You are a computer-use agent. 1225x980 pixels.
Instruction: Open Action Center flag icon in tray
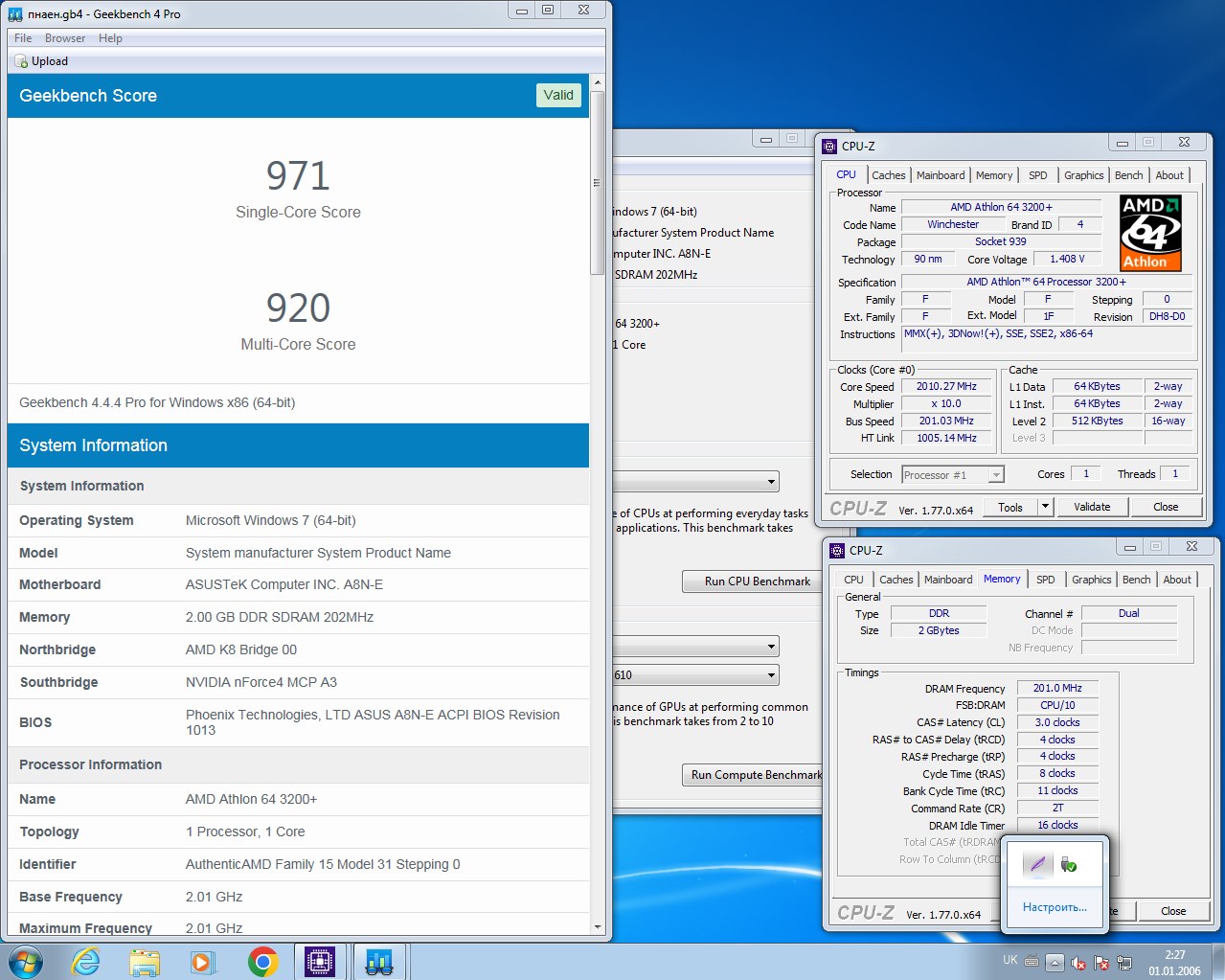1101,963
